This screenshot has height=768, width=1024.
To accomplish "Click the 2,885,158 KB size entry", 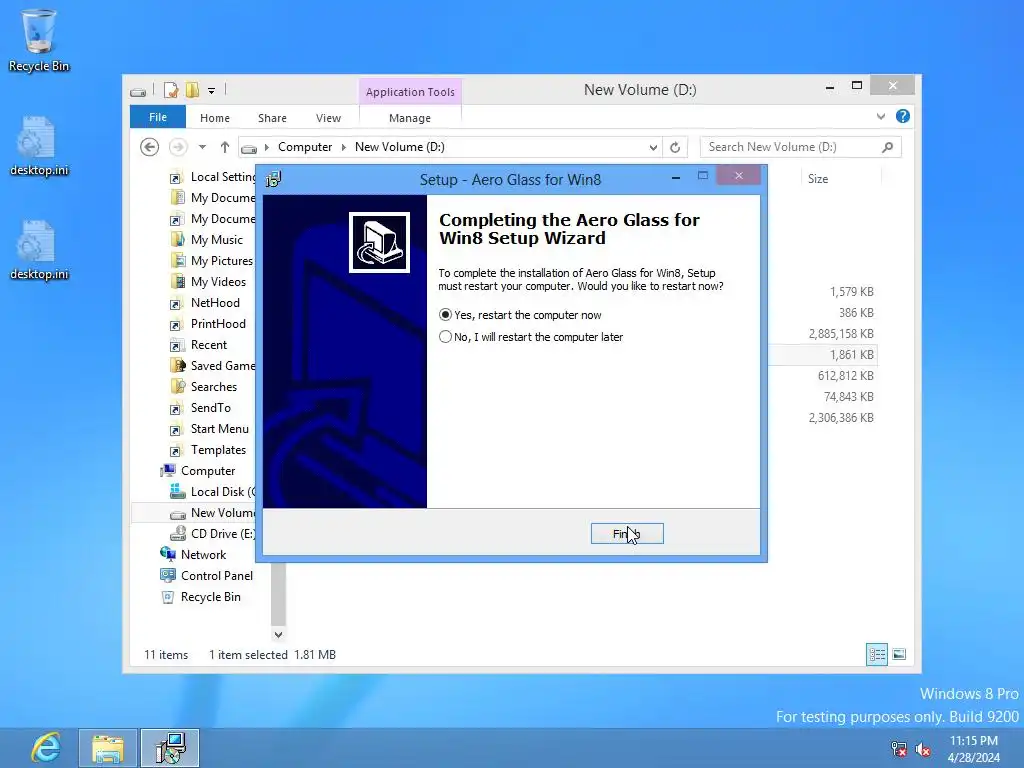I will pyautogui.click(x=841, y=334).
